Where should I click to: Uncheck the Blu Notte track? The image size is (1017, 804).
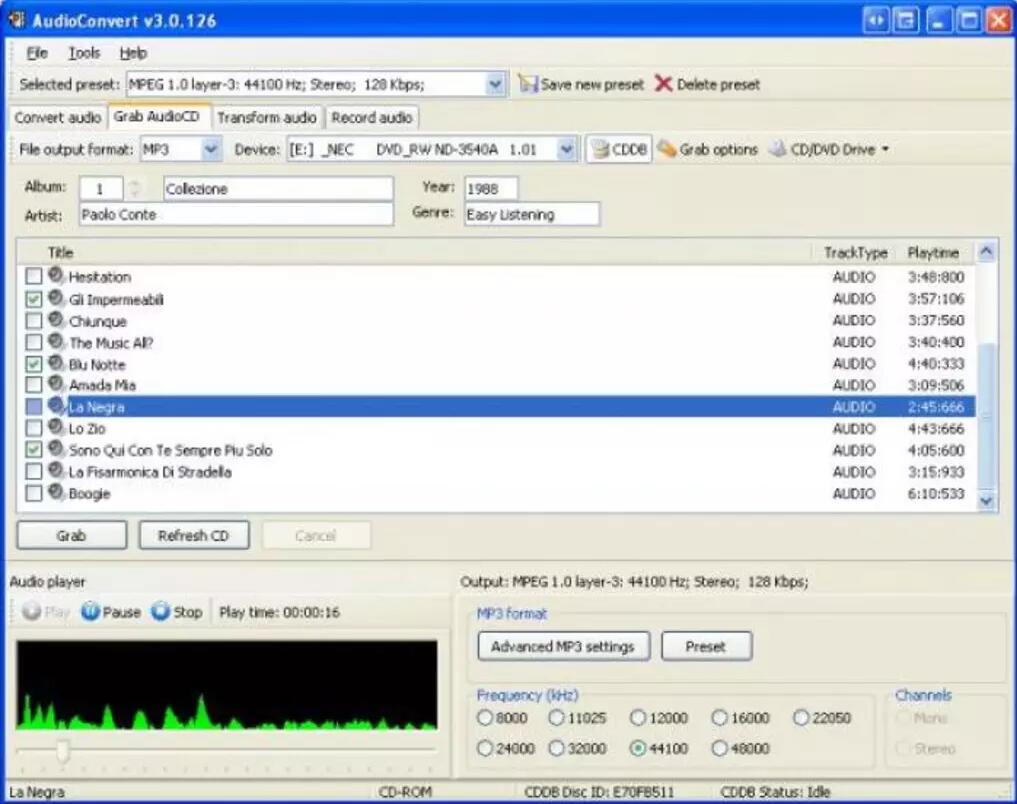tap(34, 364)
